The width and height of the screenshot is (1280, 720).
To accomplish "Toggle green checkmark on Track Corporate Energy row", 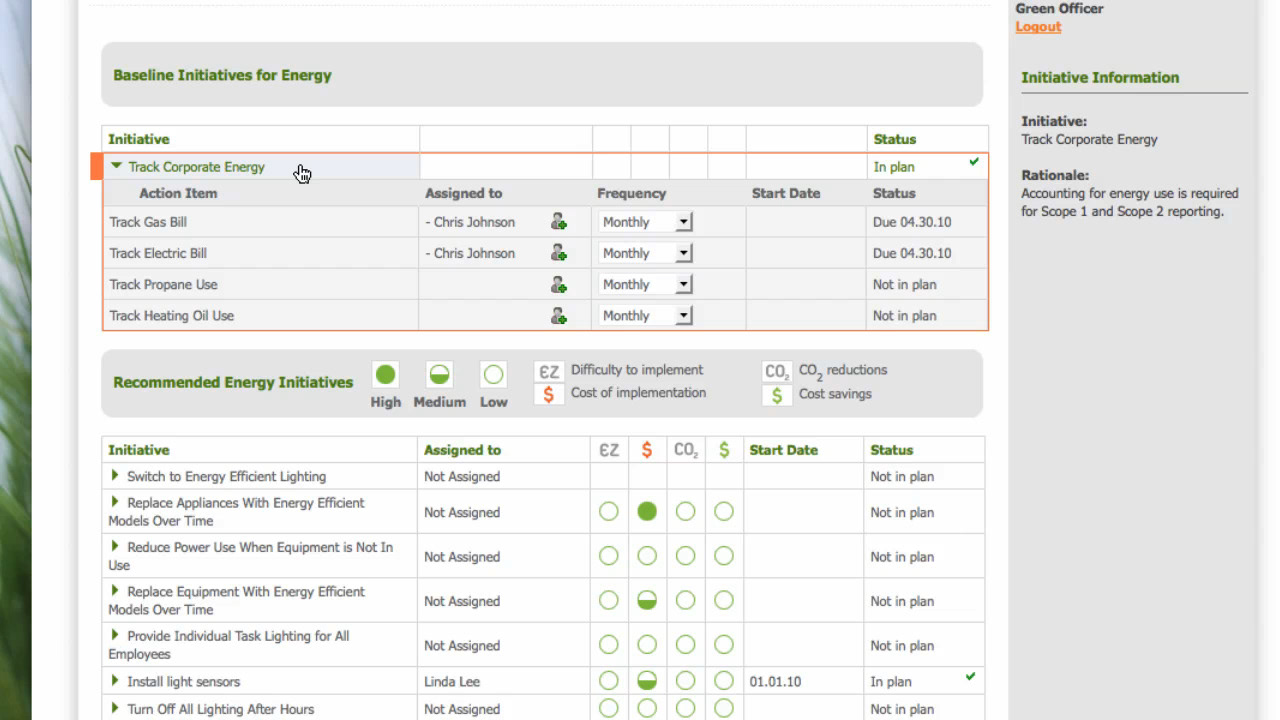I will coord(974,161).
